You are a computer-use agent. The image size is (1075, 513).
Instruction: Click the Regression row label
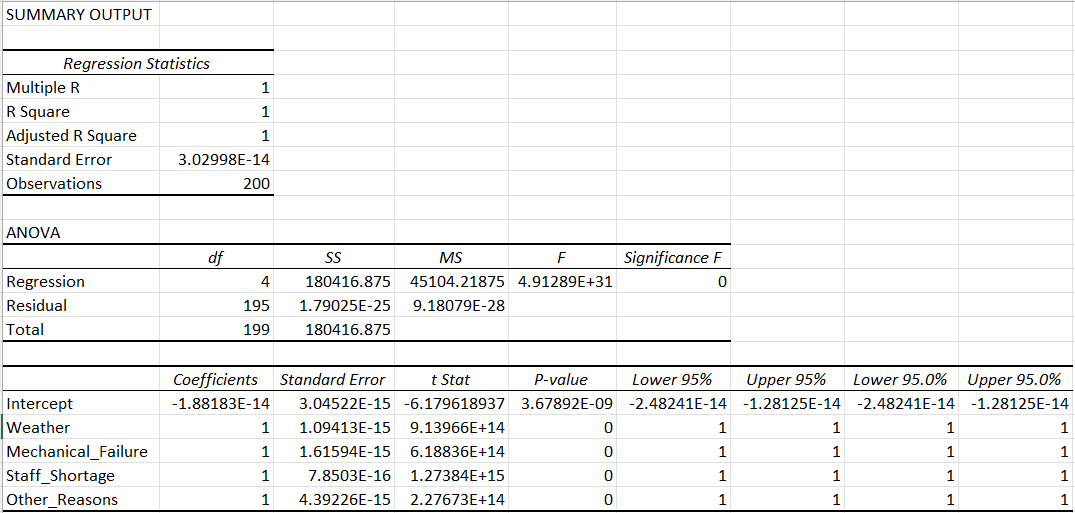pos(81,282)
